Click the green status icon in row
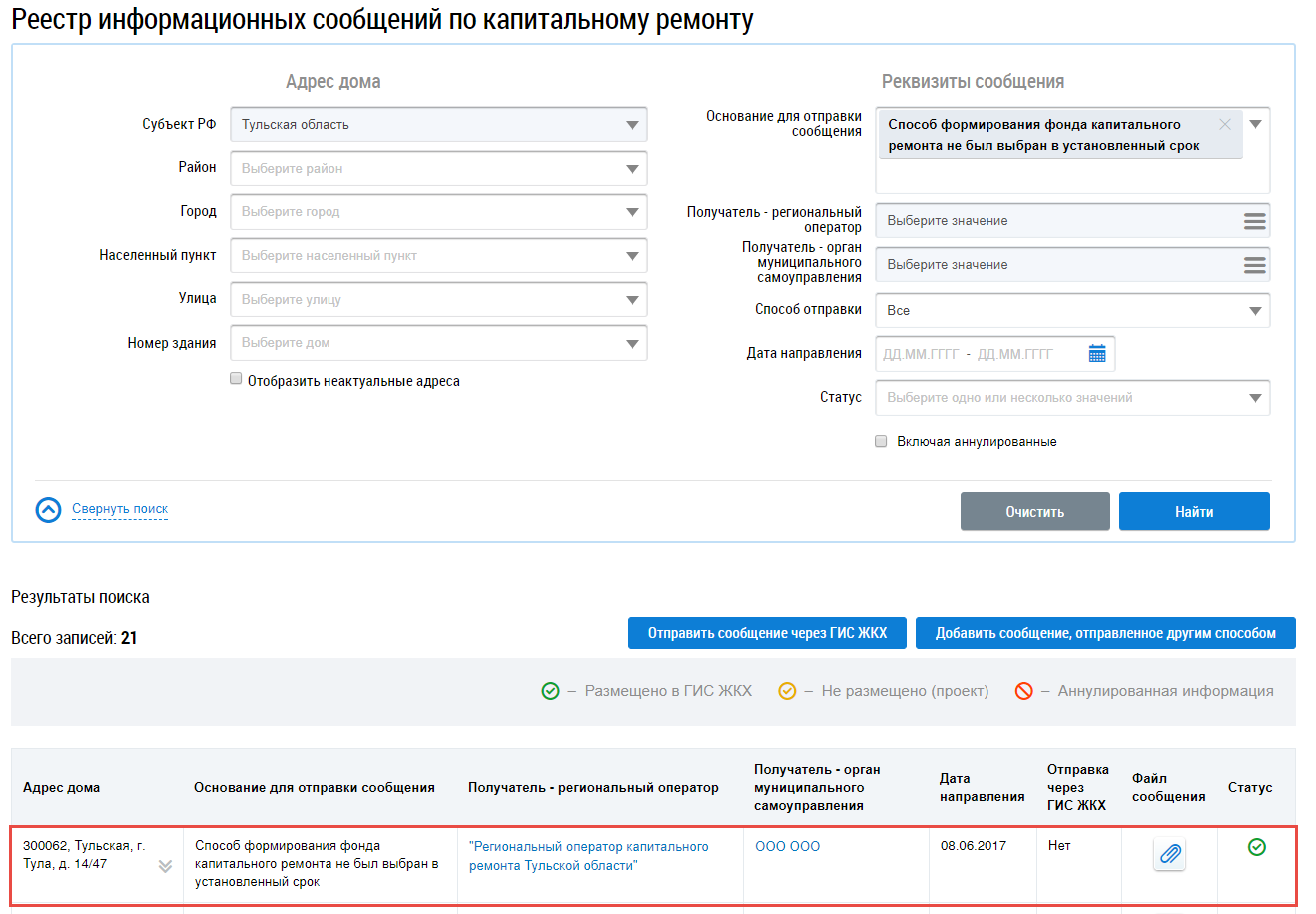Viewport: 1316px width, 914px height. coord(1256,847)
